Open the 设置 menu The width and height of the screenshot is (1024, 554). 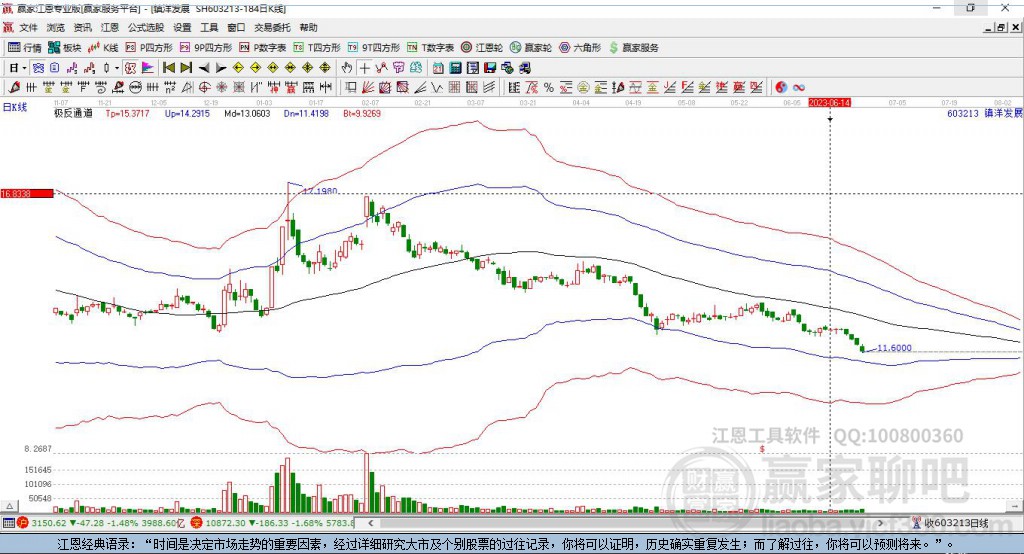click(182, 27)
